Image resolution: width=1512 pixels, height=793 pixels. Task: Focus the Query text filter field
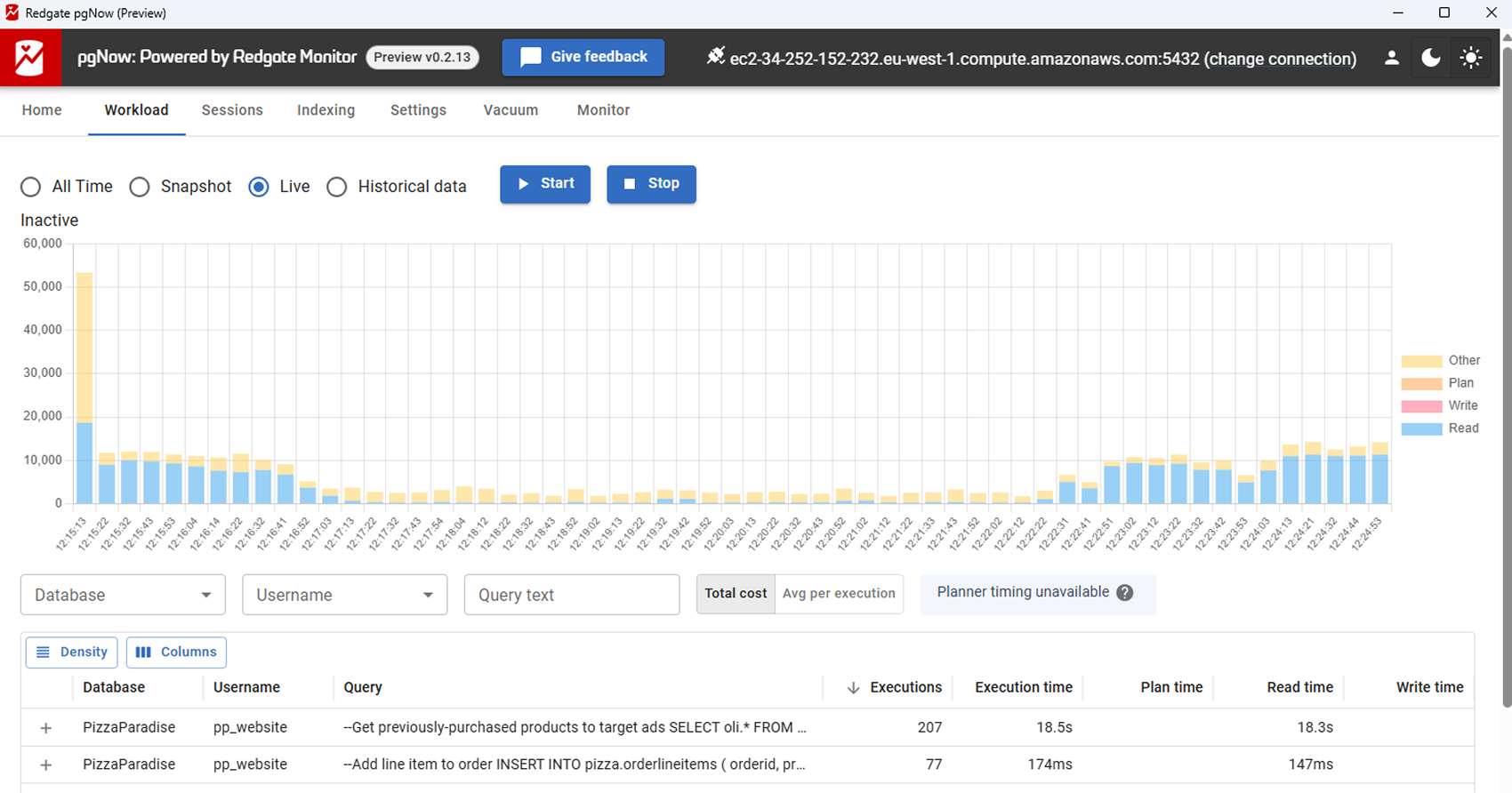click(572, 595)
